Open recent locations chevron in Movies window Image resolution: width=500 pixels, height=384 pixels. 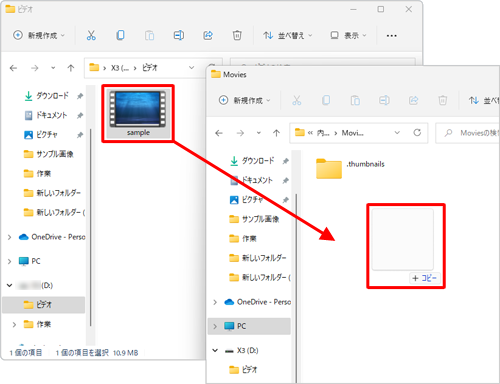259,133
